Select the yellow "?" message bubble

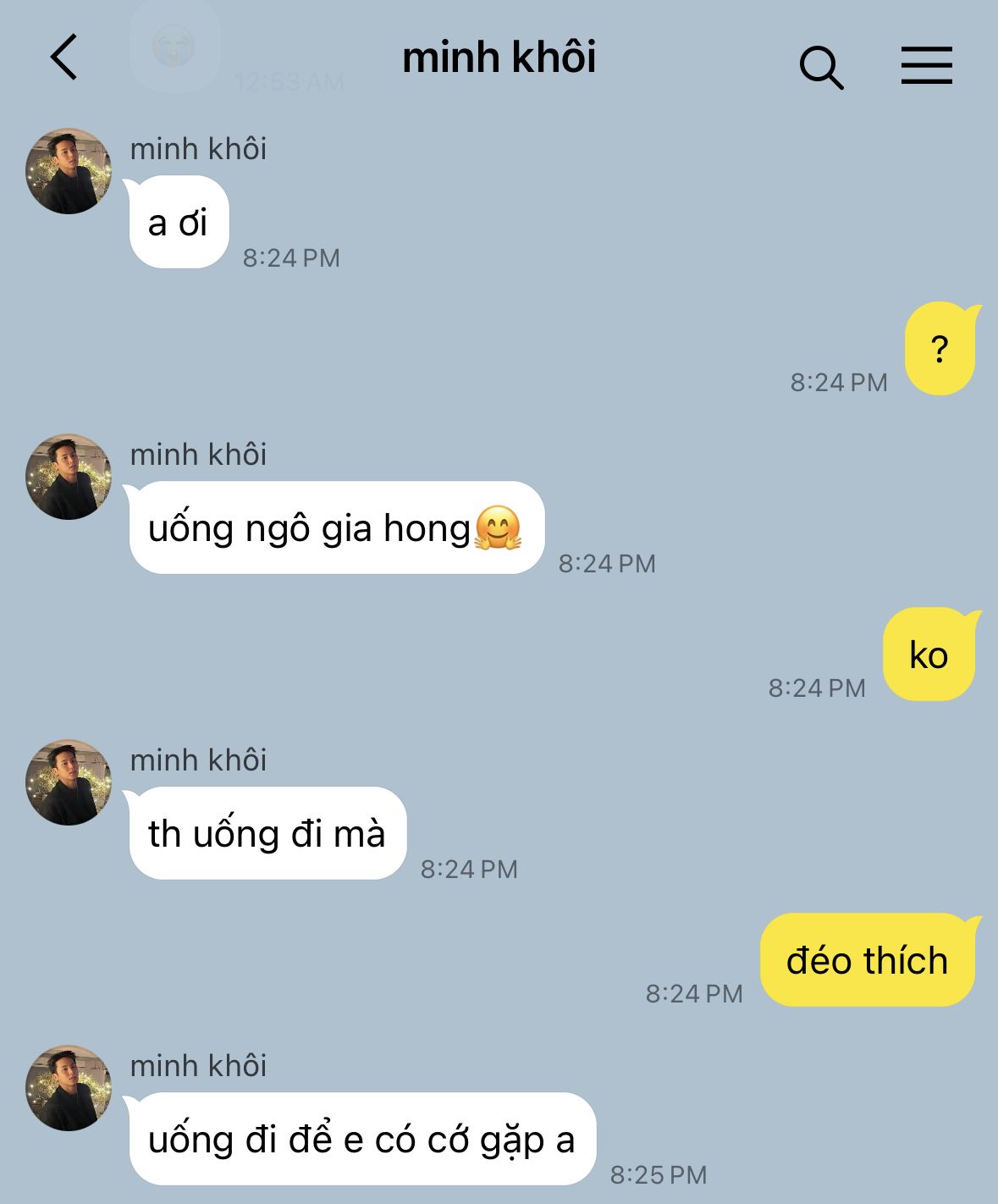pyautogui.click(x=941, y=348)
